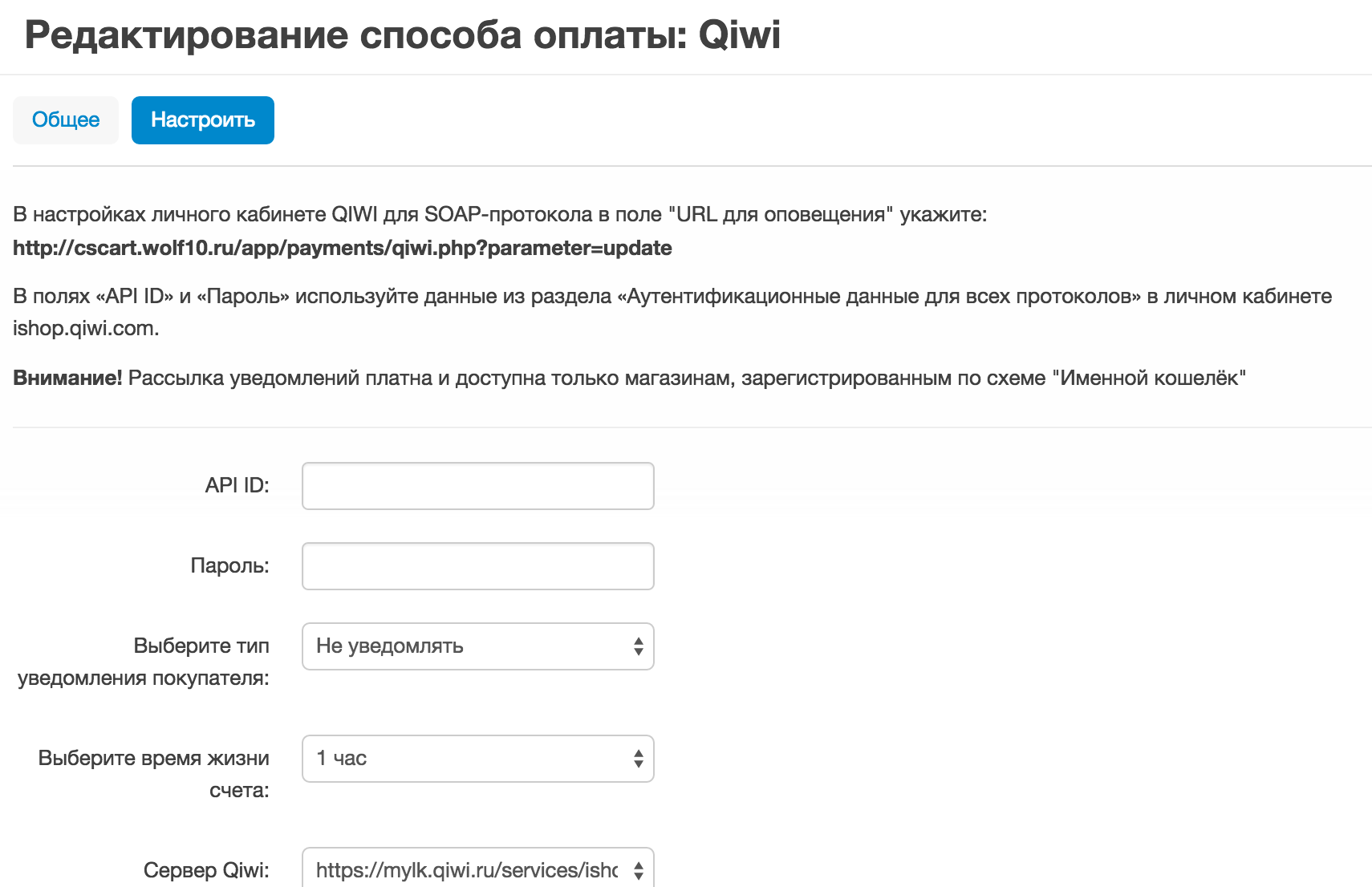Image resolution: width=1372 pixels, height=887 pixels.
Task: Click the Выберите время жизни счета label
Action: click(154, 774)
